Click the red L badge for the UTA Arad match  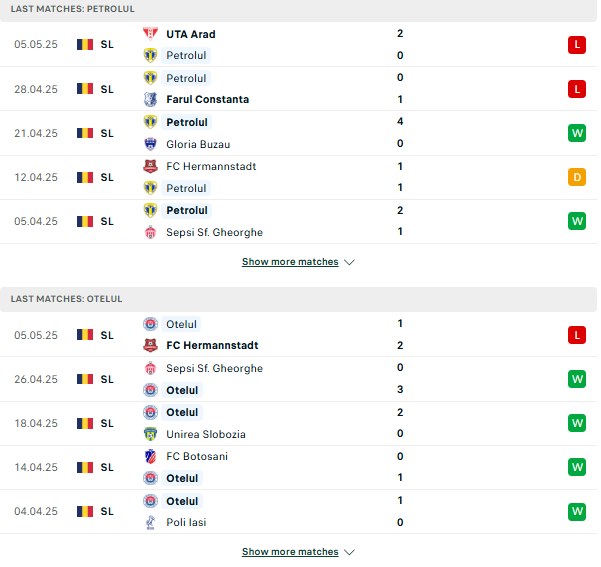click(x=577, y=45)
